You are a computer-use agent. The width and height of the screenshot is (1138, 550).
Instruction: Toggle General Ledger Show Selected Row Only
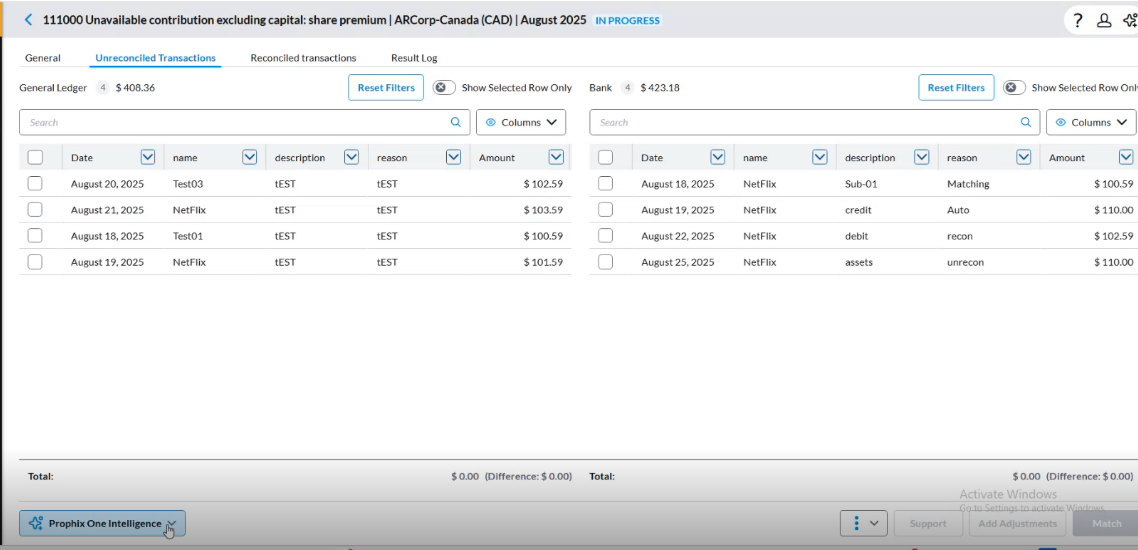(x=444, y=88)
